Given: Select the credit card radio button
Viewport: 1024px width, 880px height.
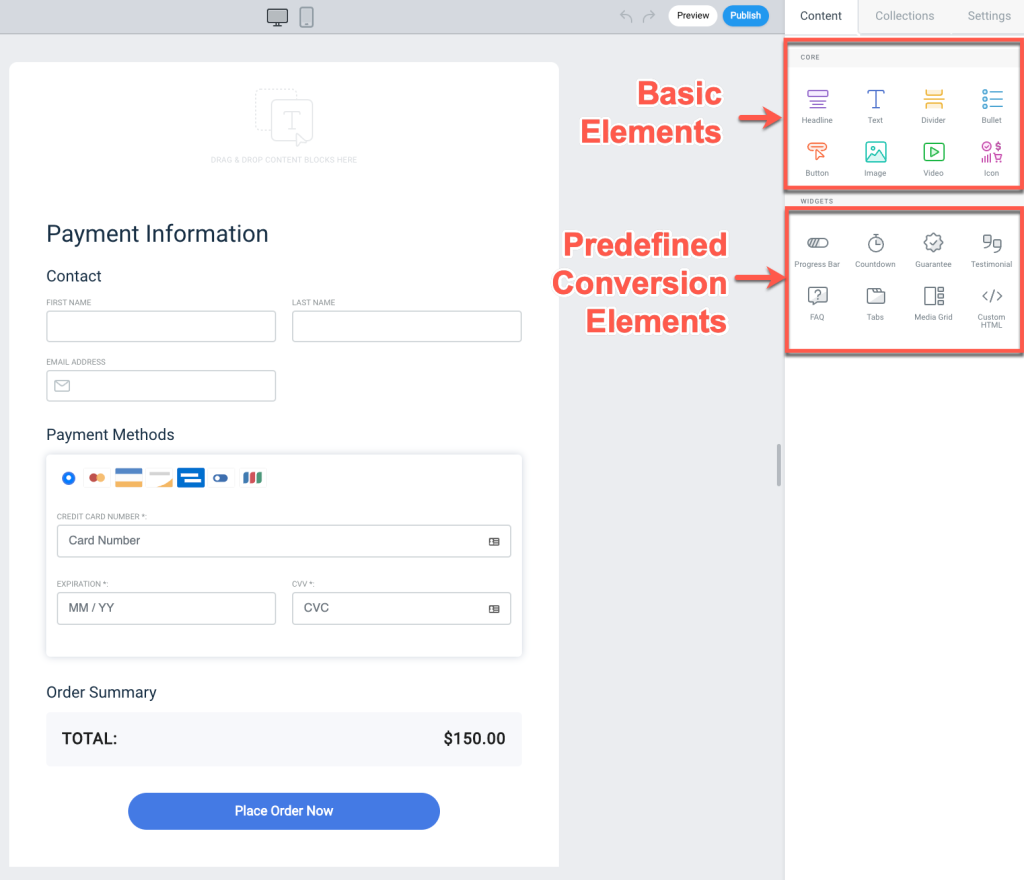Looking at the screenshot, I should pyautogui.click(x=68, y=478).
